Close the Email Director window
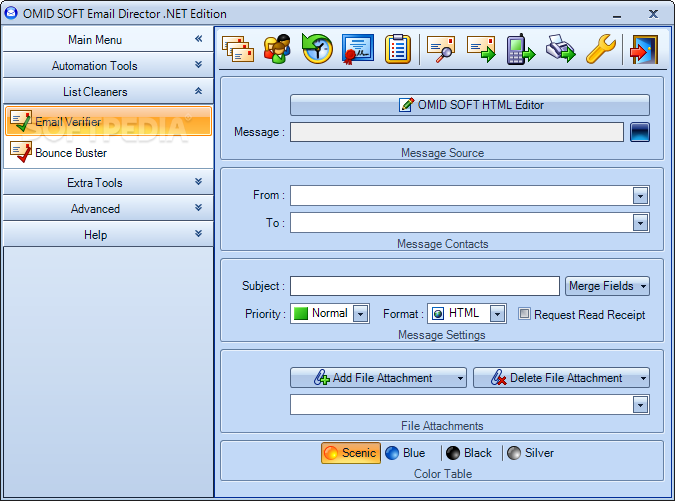The height and width of the screenshot is (501, 675). click(x=653, y=14)
